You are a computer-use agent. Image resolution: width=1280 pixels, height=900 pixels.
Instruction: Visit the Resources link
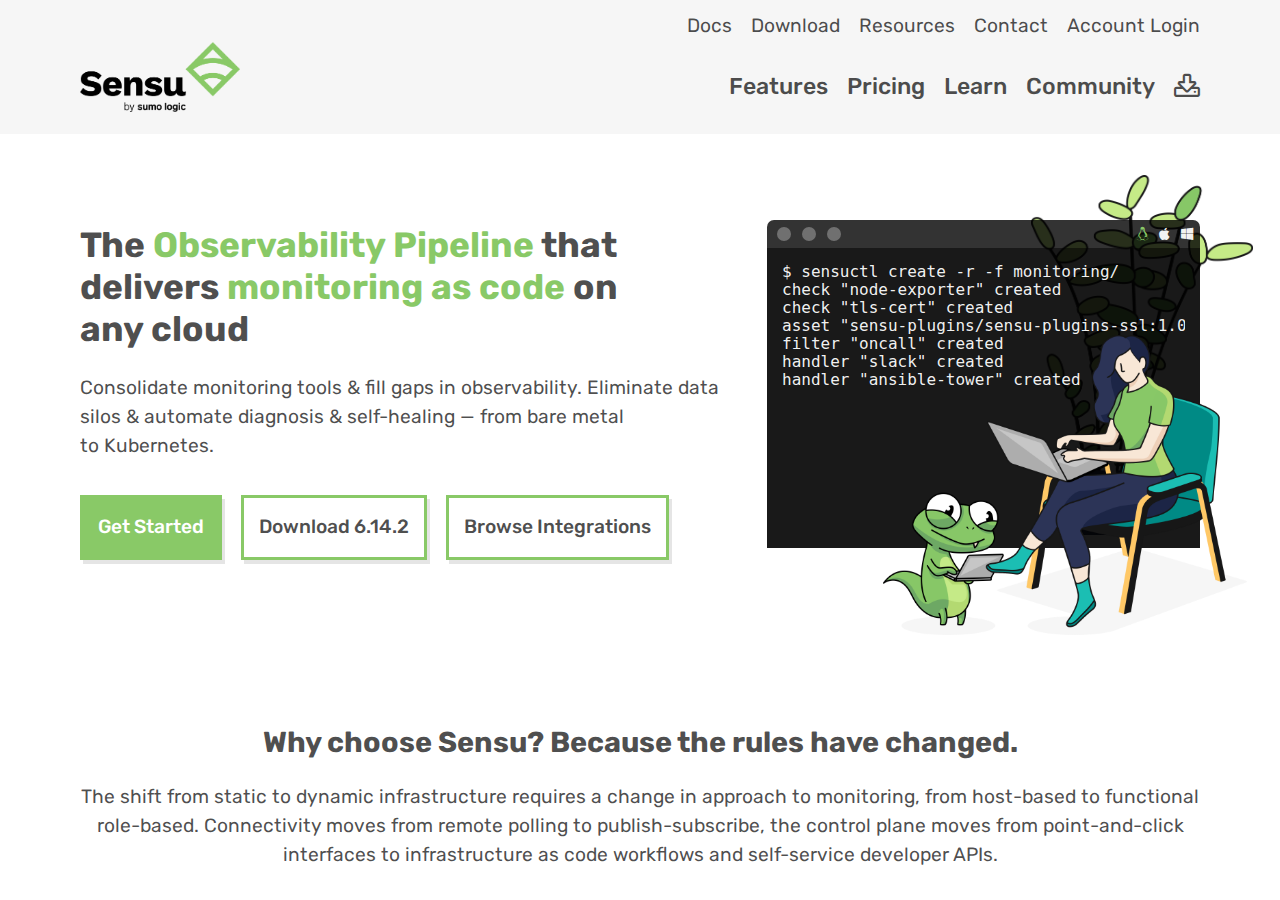click(x=907, y=26)
